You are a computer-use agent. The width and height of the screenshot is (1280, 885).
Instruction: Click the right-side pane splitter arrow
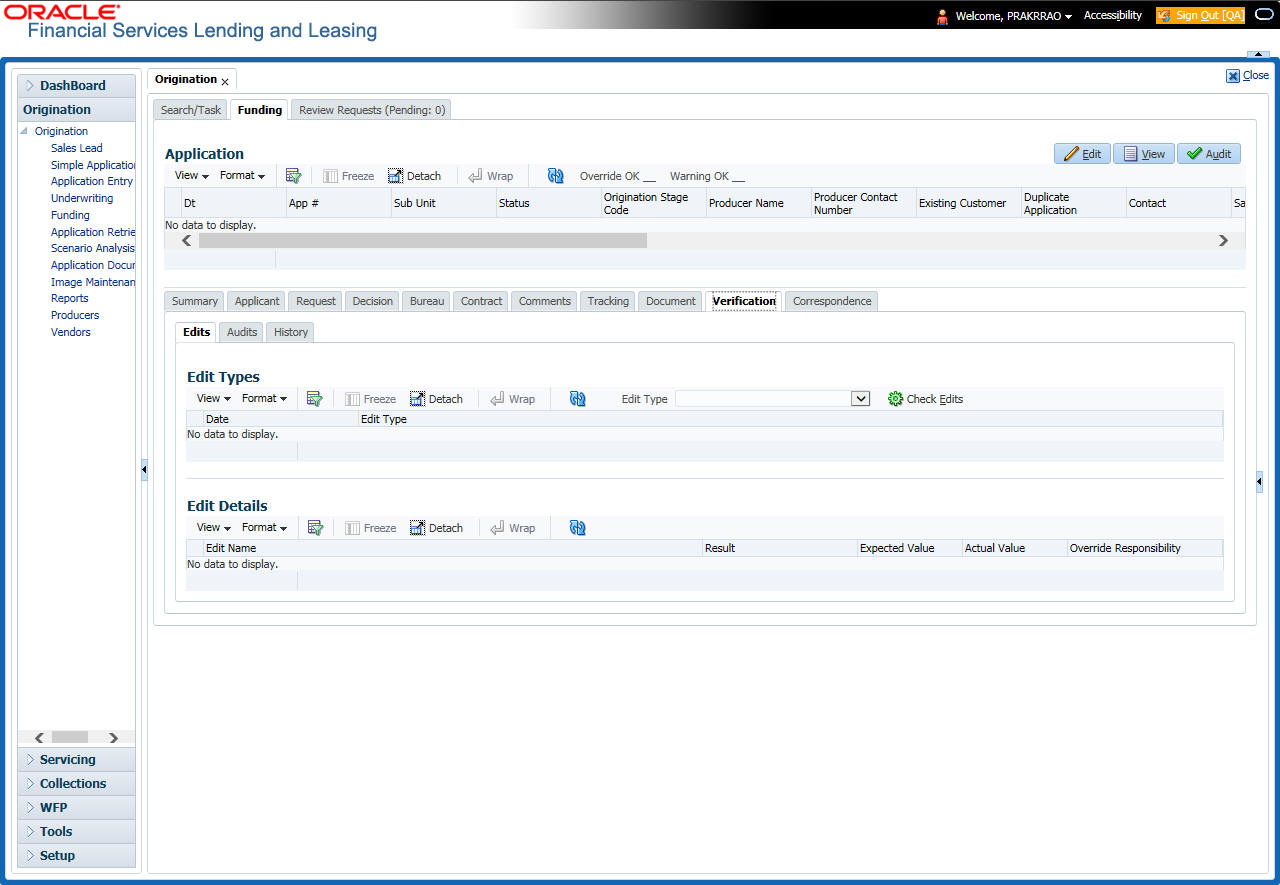tap(1259, 482)
